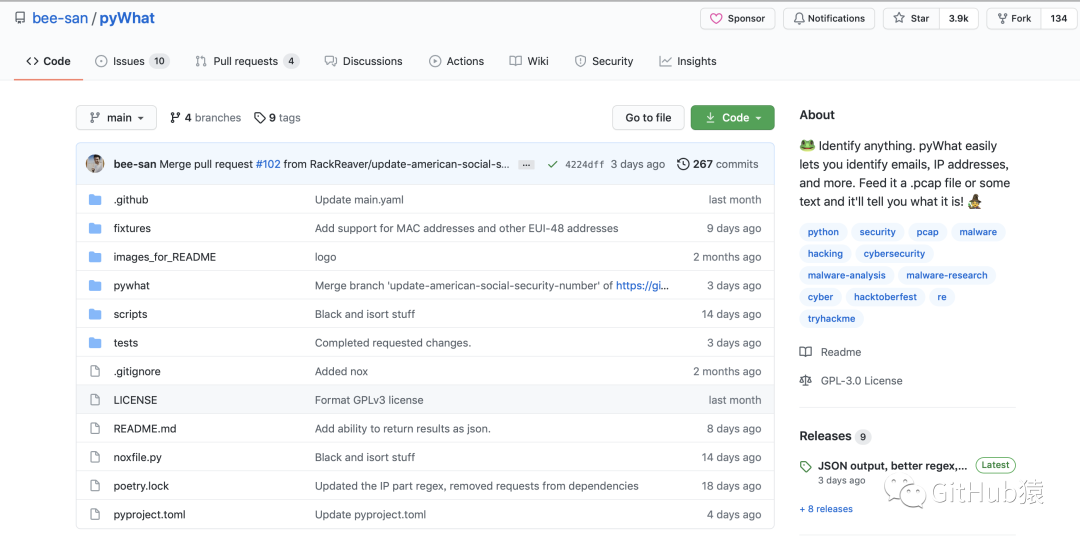Click the poetry.lock file icon
Screen dimensions: 1080x540
(95, 486)
